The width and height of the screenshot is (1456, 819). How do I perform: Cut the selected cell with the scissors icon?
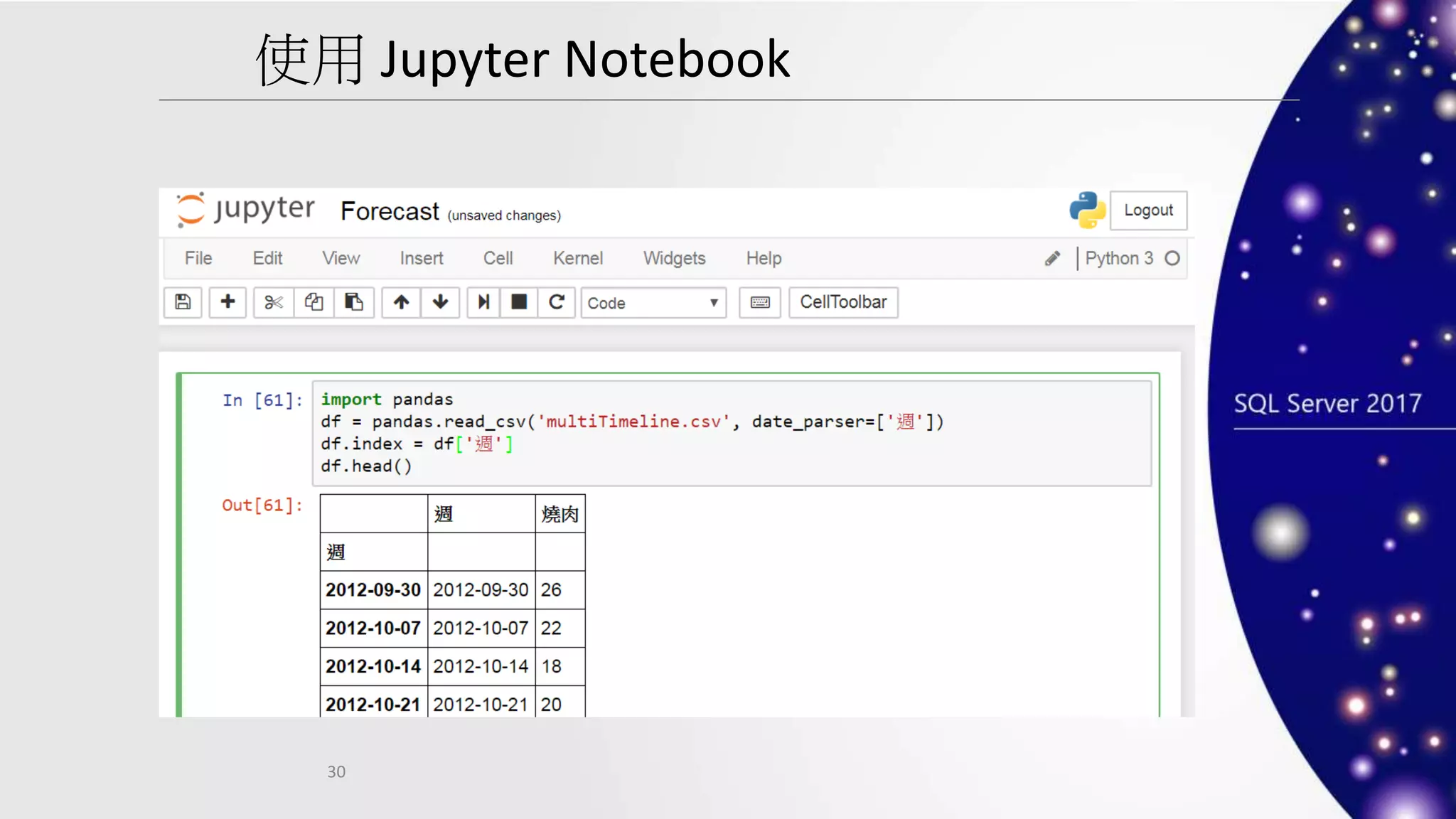pyautogui.click(x=274, y=302)
